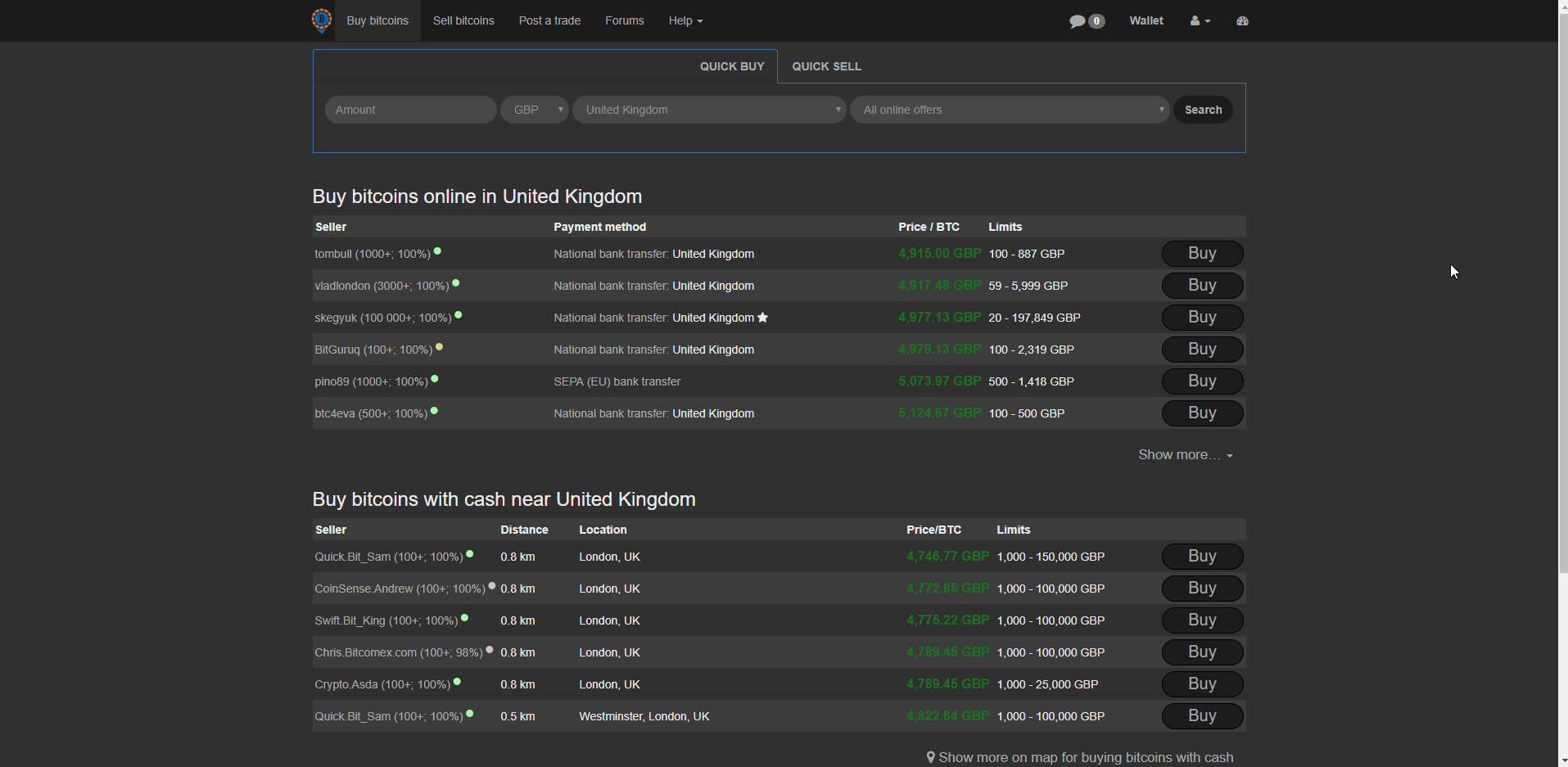The width and height of the screenshot is (1568, 767).
Task: Open the dashboard gauge icon
Action: click(x=1242, y=20)
